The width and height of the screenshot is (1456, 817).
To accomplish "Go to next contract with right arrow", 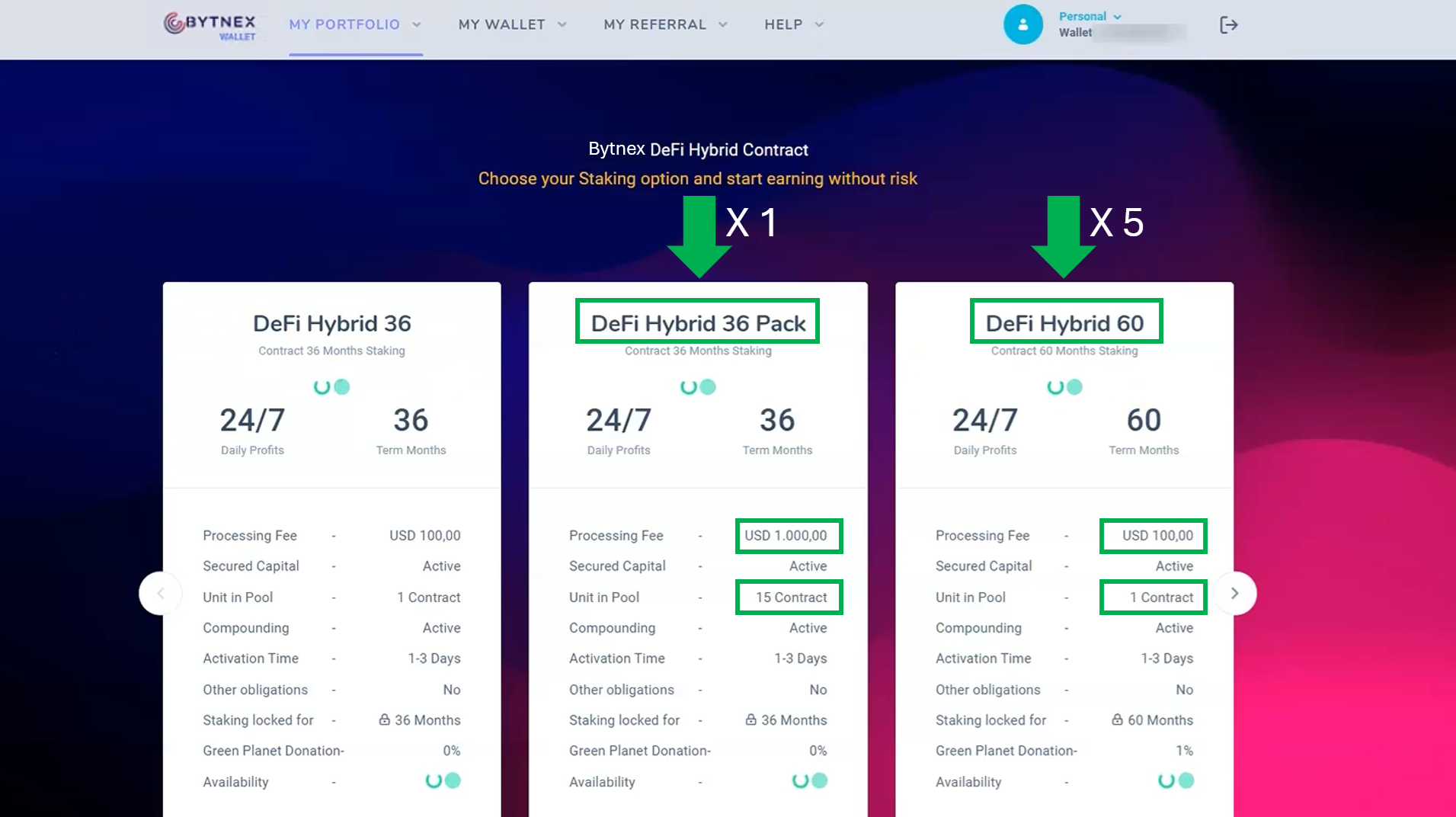I will [x=1234, y=594].
